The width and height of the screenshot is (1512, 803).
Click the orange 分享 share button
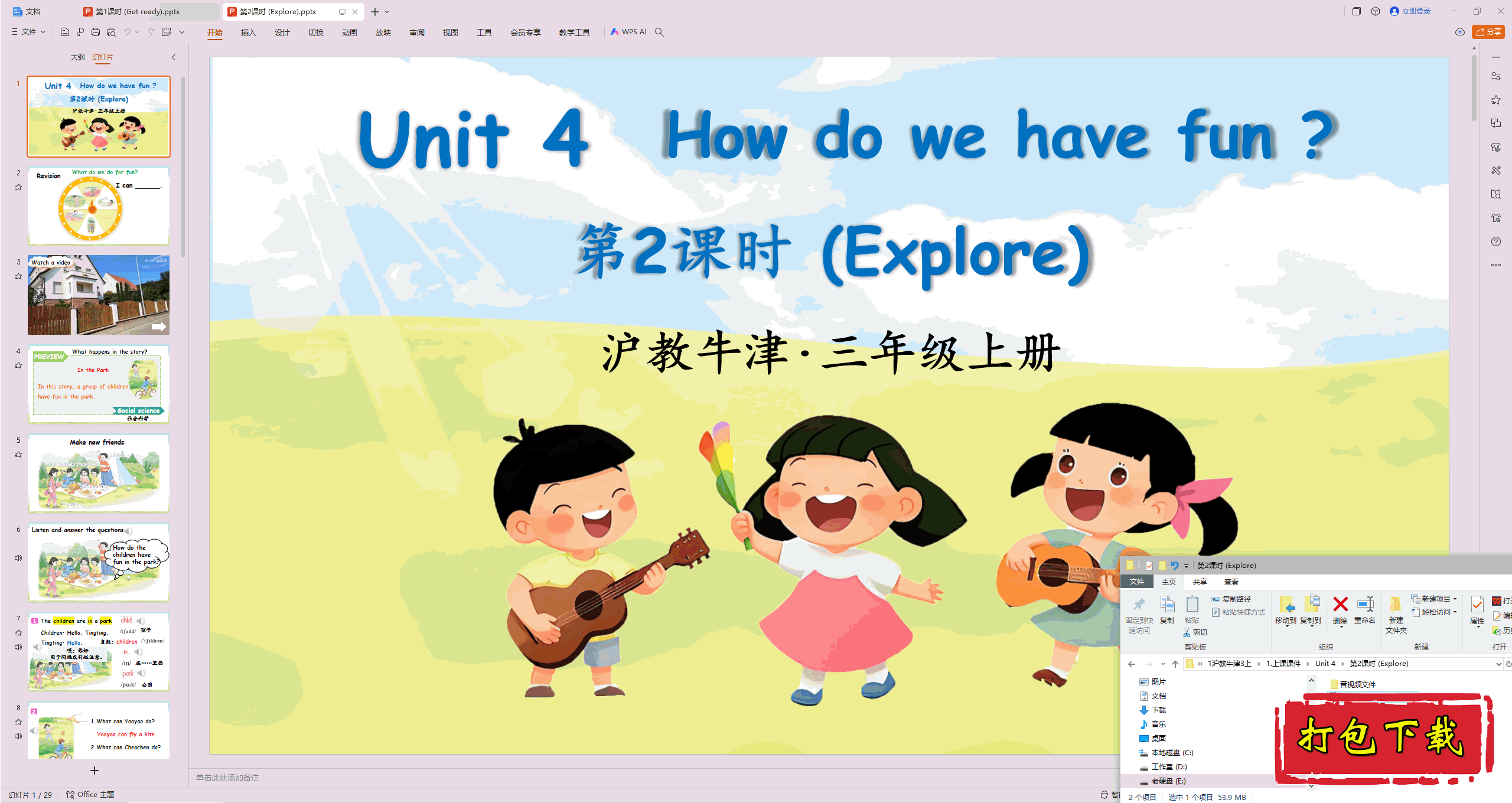(x=1488, y=32)
